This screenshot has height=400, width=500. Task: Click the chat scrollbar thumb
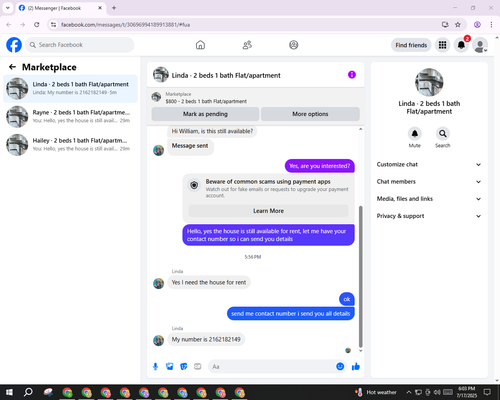pos(360,277)
